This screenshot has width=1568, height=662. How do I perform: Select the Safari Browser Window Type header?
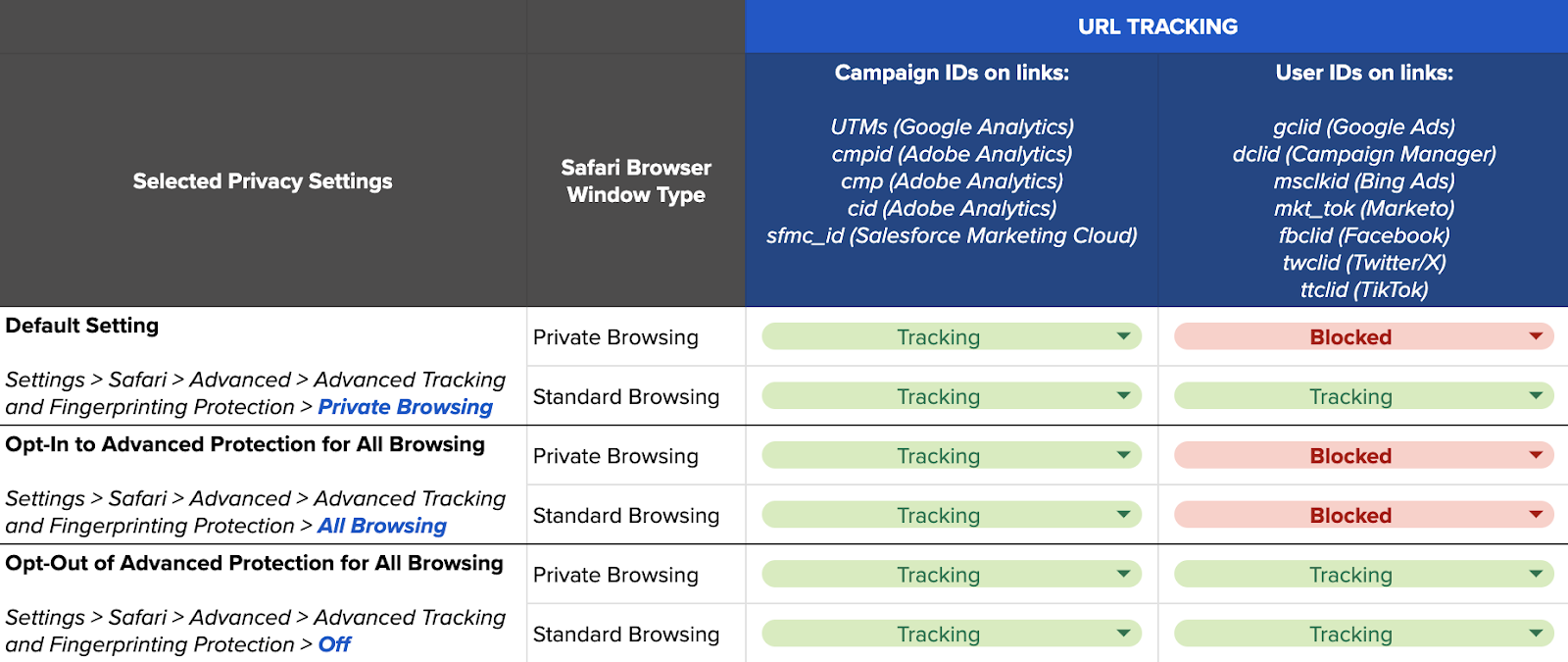pyautogui.click(x=636, y=180)
